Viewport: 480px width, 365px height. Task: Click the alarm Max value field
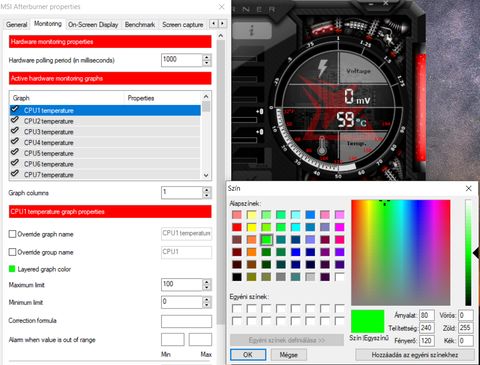pyautogui.click(x=200, y=340)
